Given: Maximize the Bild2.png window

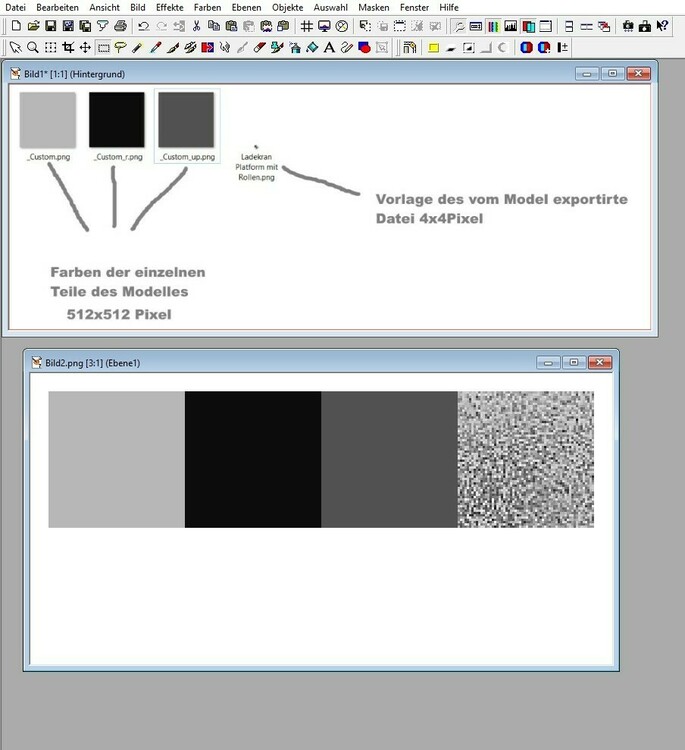Looking at the screenshot, I should 574,363.
